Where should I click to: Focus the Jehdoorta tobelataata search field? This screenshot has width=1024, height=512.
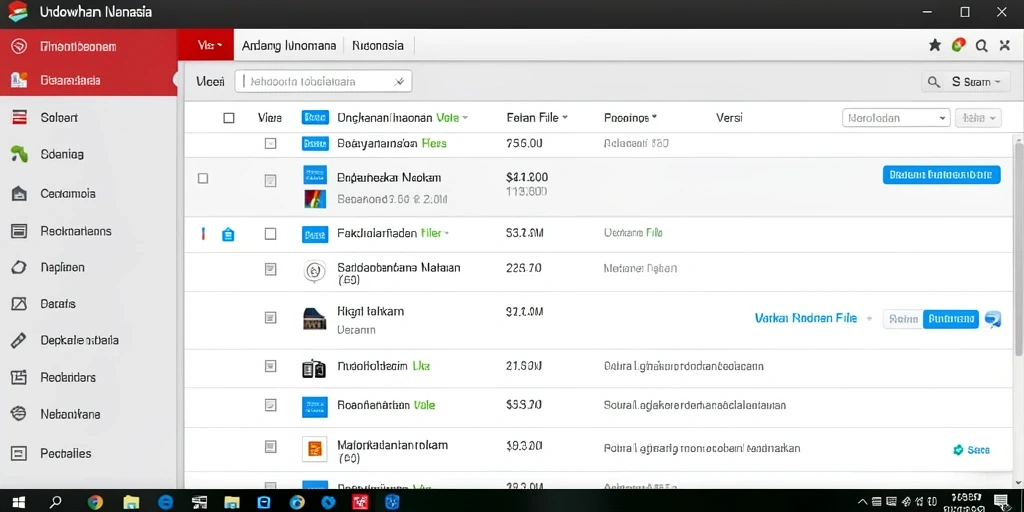coord(323,82)
